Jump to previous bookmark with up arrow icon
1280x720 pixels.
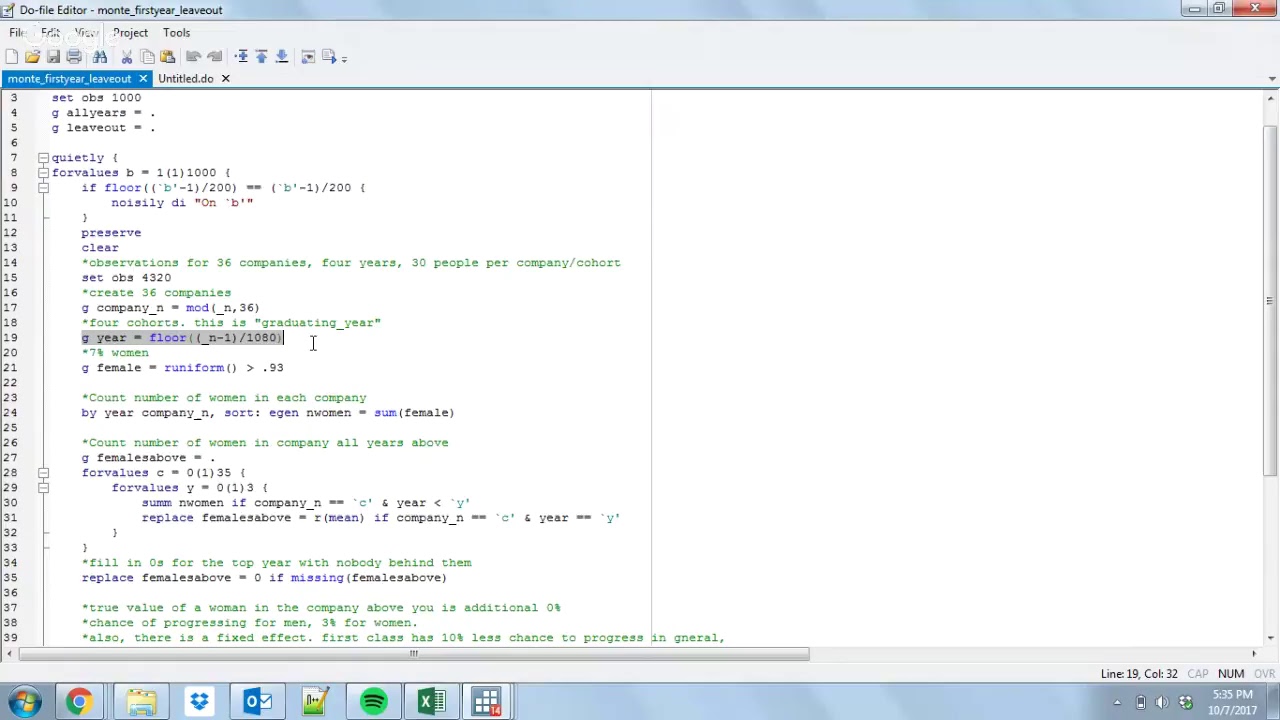click(261, 57)
